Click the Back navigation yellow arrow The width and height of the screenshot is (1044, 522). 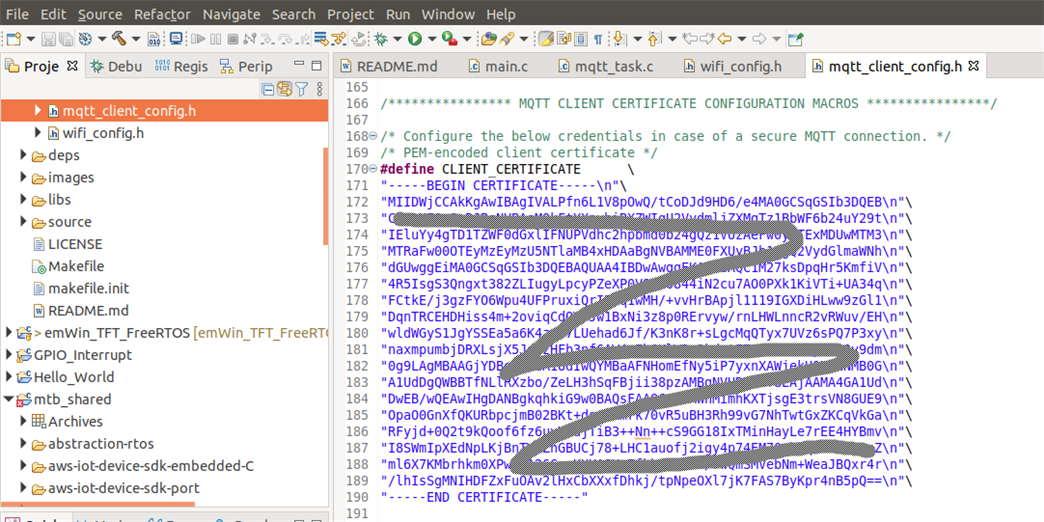[724, 39]
